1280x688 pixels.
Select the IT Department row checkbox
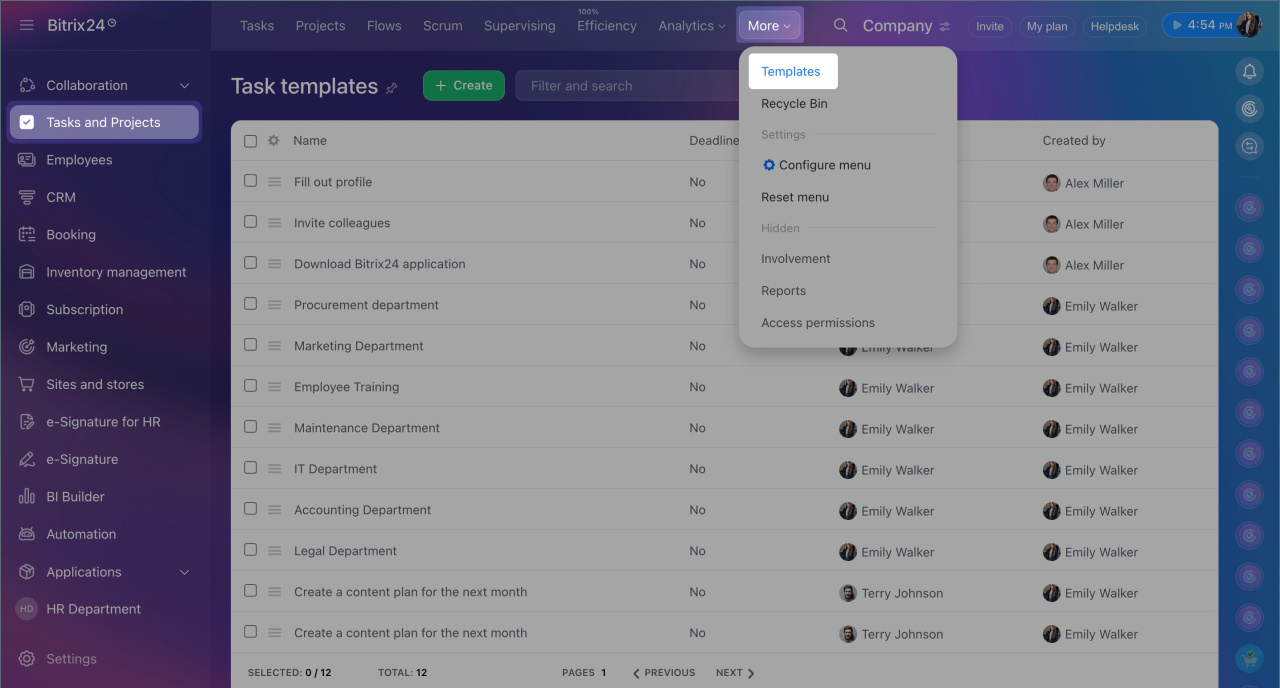[250, 468]
